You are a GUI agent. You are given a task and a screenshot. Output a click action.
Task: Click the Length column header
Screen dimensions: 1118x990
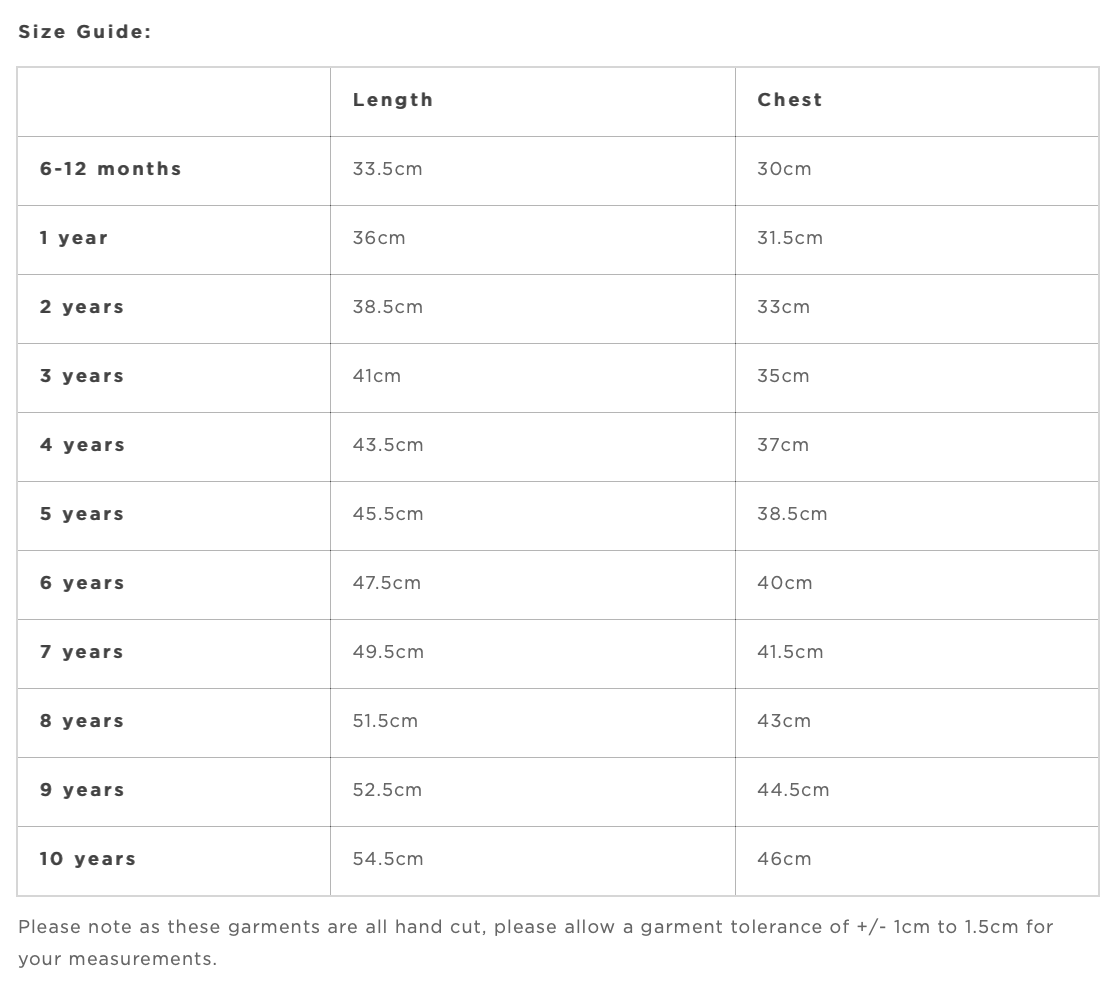(x=393, y=100)
